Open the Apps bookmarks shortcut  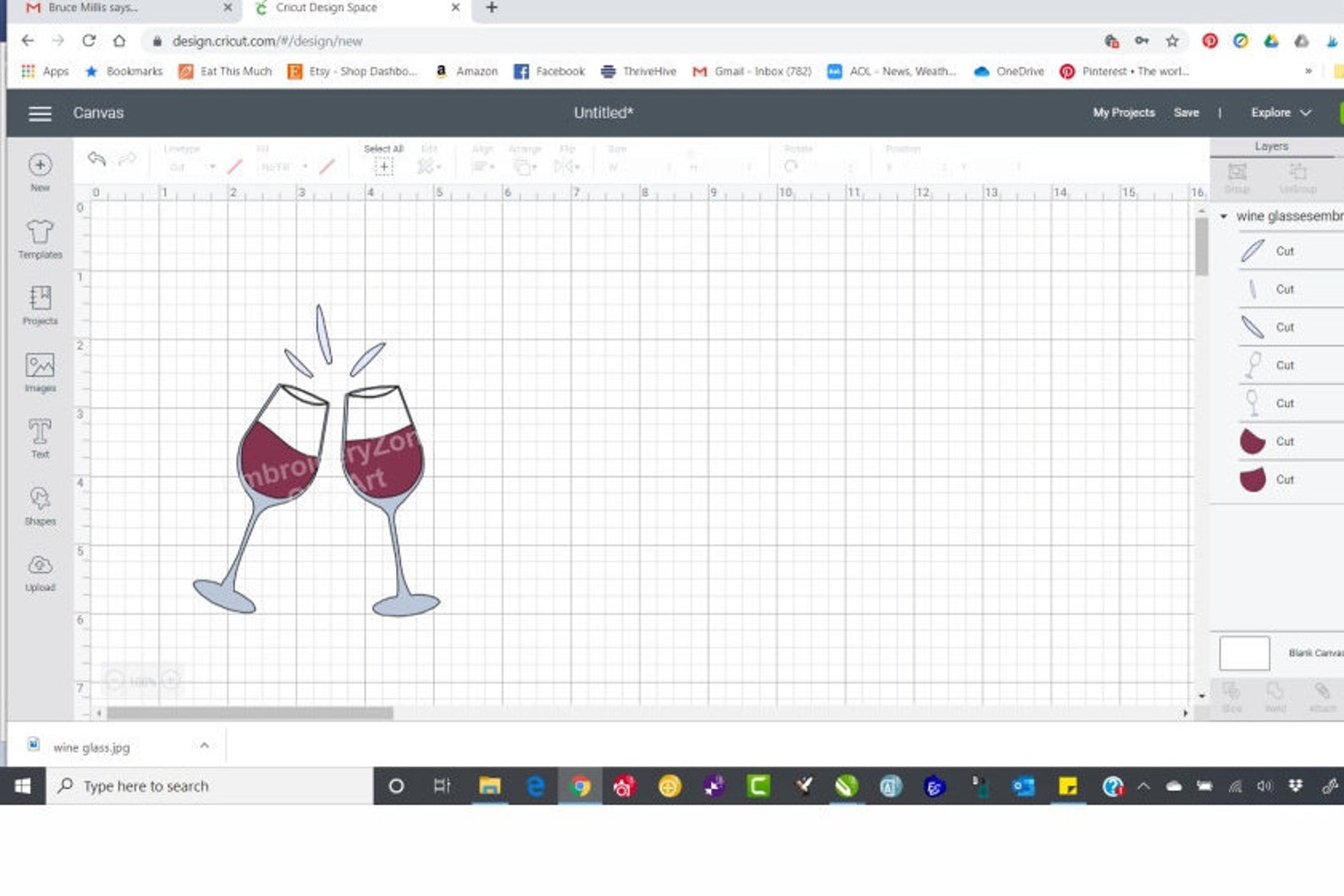coord(45,71)
